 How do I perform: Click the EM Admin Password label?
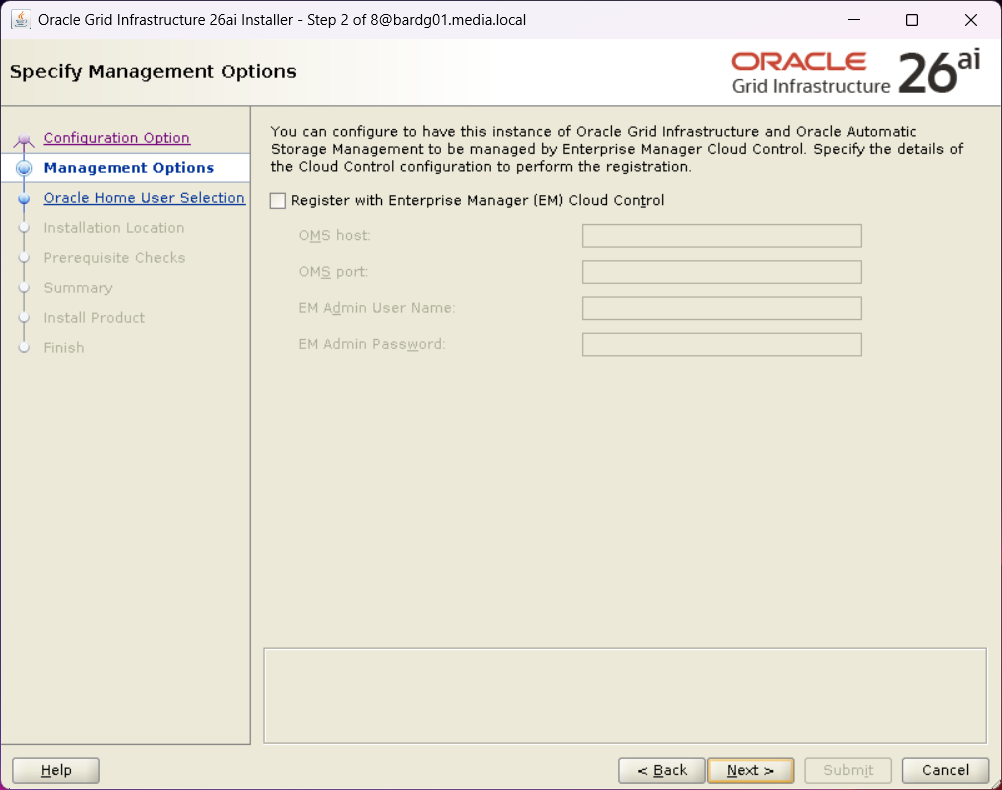coord(372,344)
